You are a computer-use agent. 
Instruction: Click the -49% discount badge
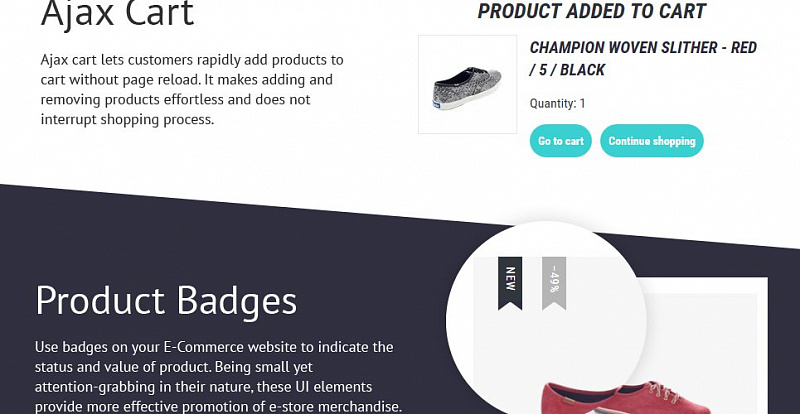pyautogui.click(x=554, y=283)
